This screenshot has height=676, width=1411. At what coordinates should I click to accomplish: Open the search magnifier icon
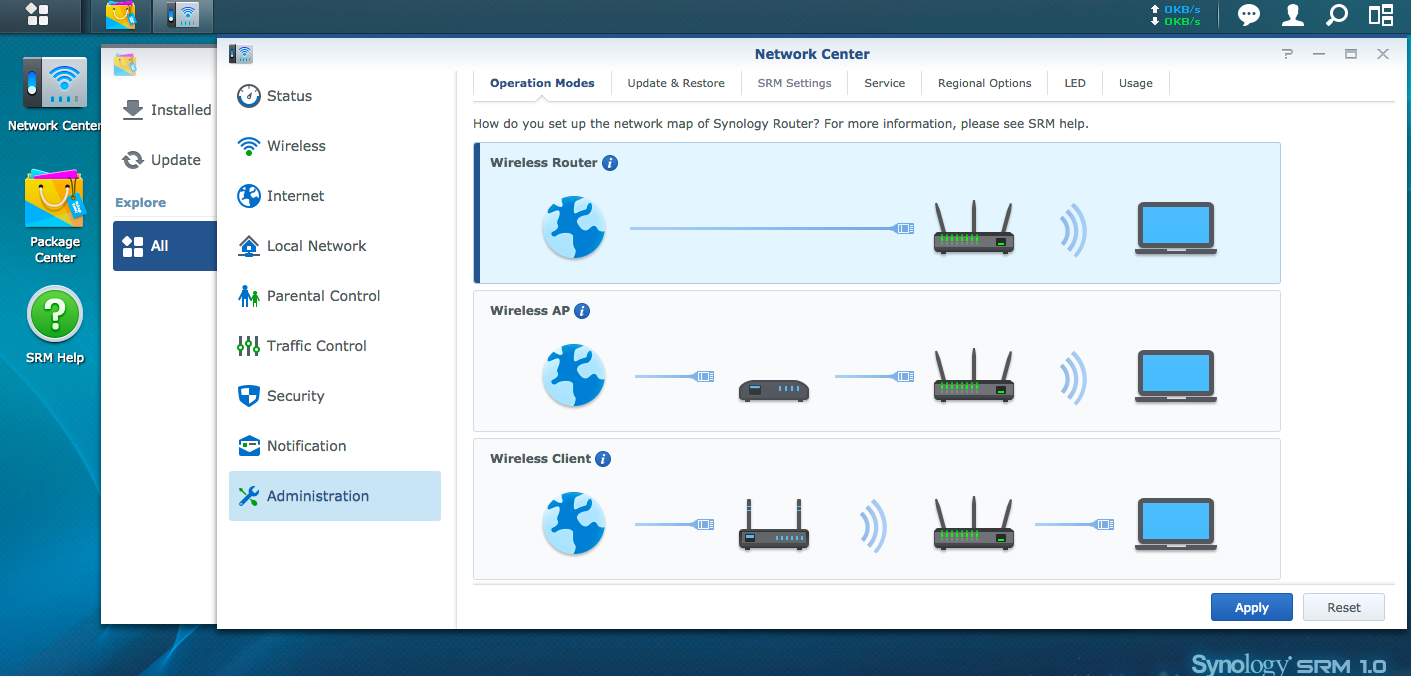click(x=1337, y=15)
